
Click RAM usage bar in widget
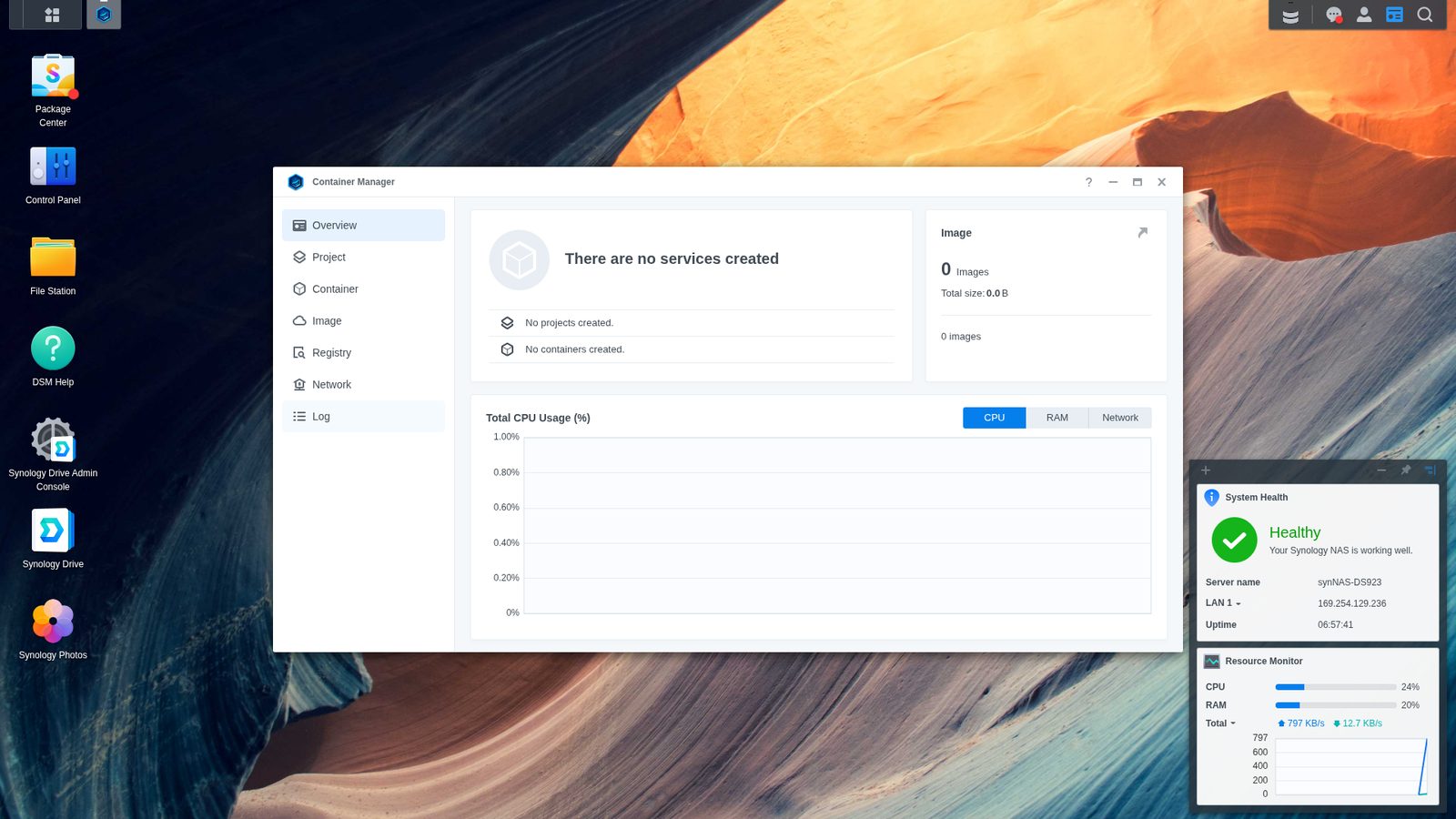click(x=1336, y=705)
